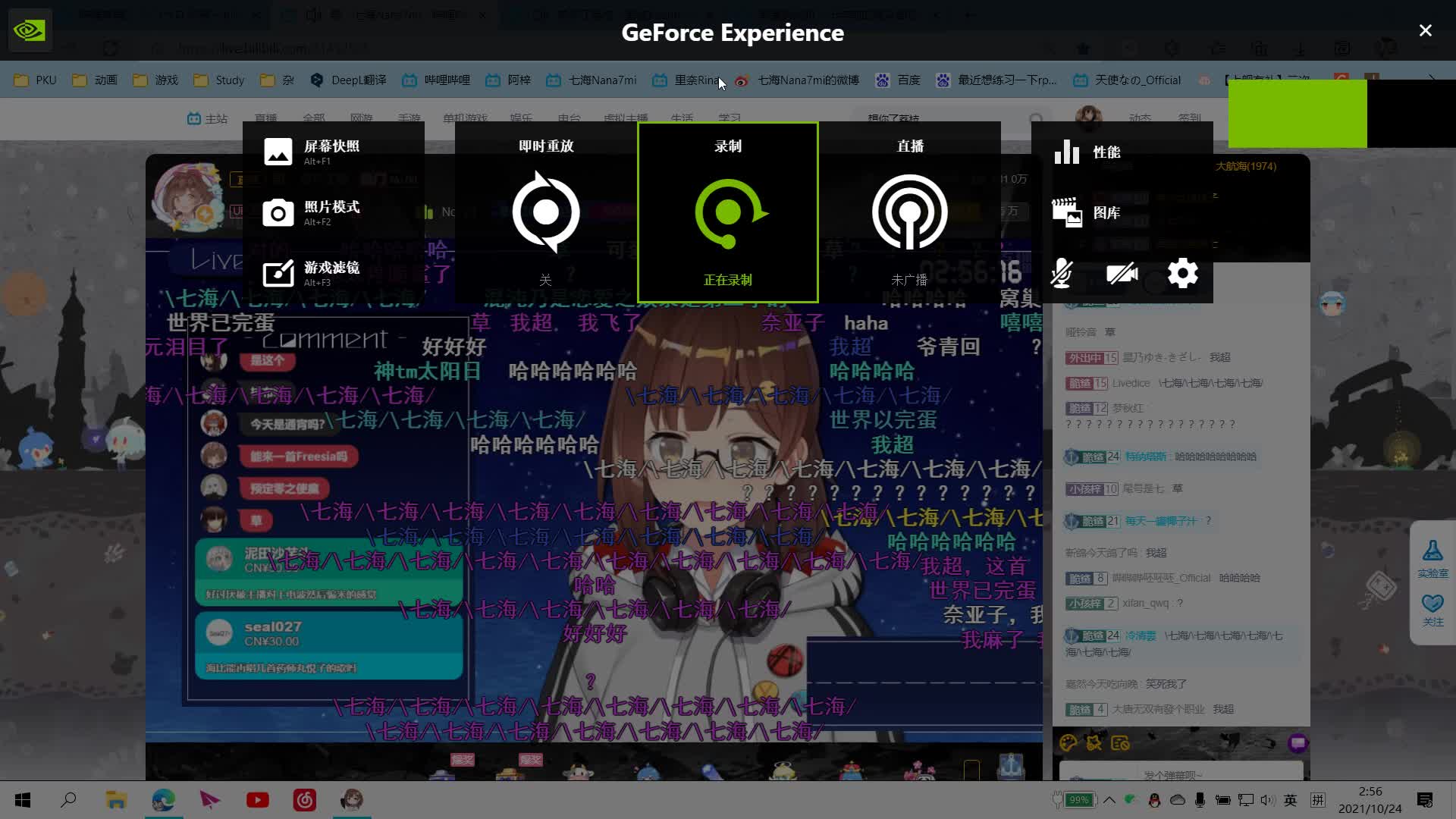Image resolution: width=1456 pixels, height=819 pixels.
Task: Click the NVIDIA logo in the overlay header
Action: click(30, 30)
